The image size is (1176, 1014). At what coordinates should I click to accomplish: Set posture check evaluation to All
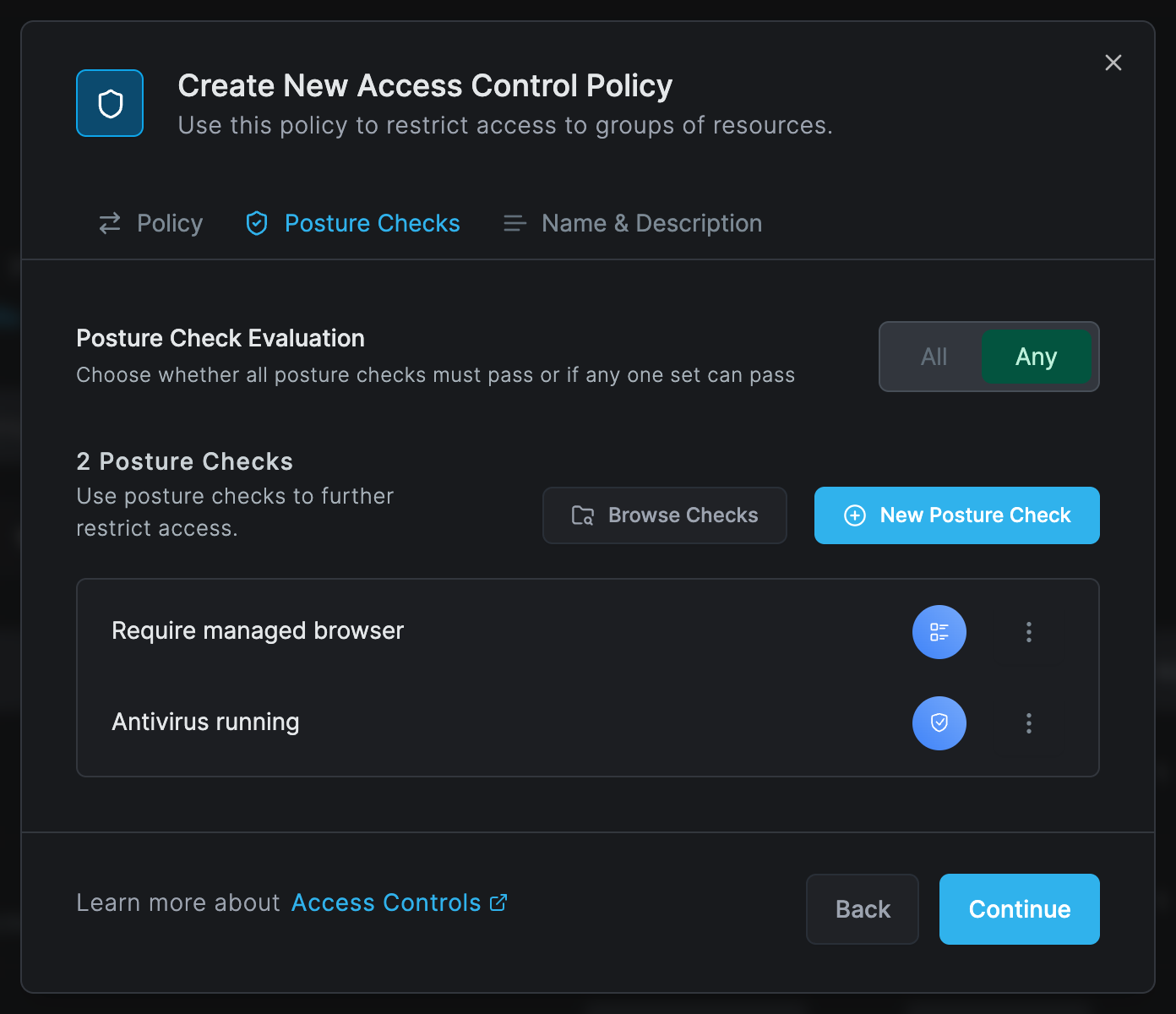[x=934, y=357]
